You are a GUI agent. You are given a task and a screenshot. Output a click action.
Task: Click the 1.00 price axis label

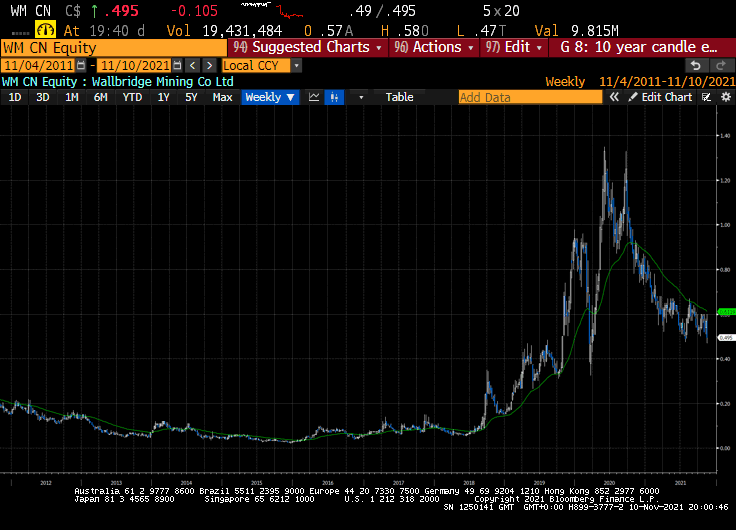click(x=725, y=225)
